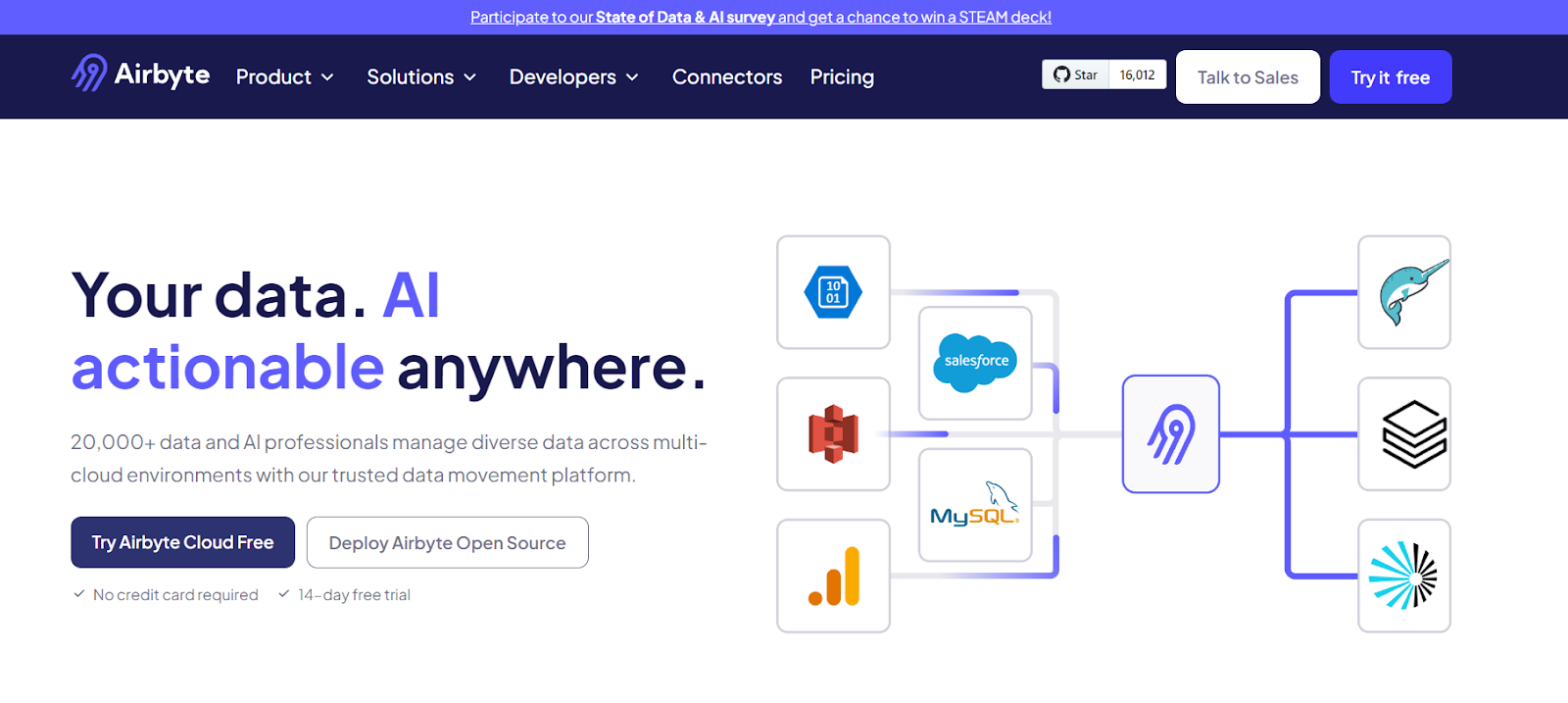The width and height of the screenshot is (1568, 703).
Task: Click the GitHub star count 16,012
Action: pyautogui.click(x=1138, y=75)
